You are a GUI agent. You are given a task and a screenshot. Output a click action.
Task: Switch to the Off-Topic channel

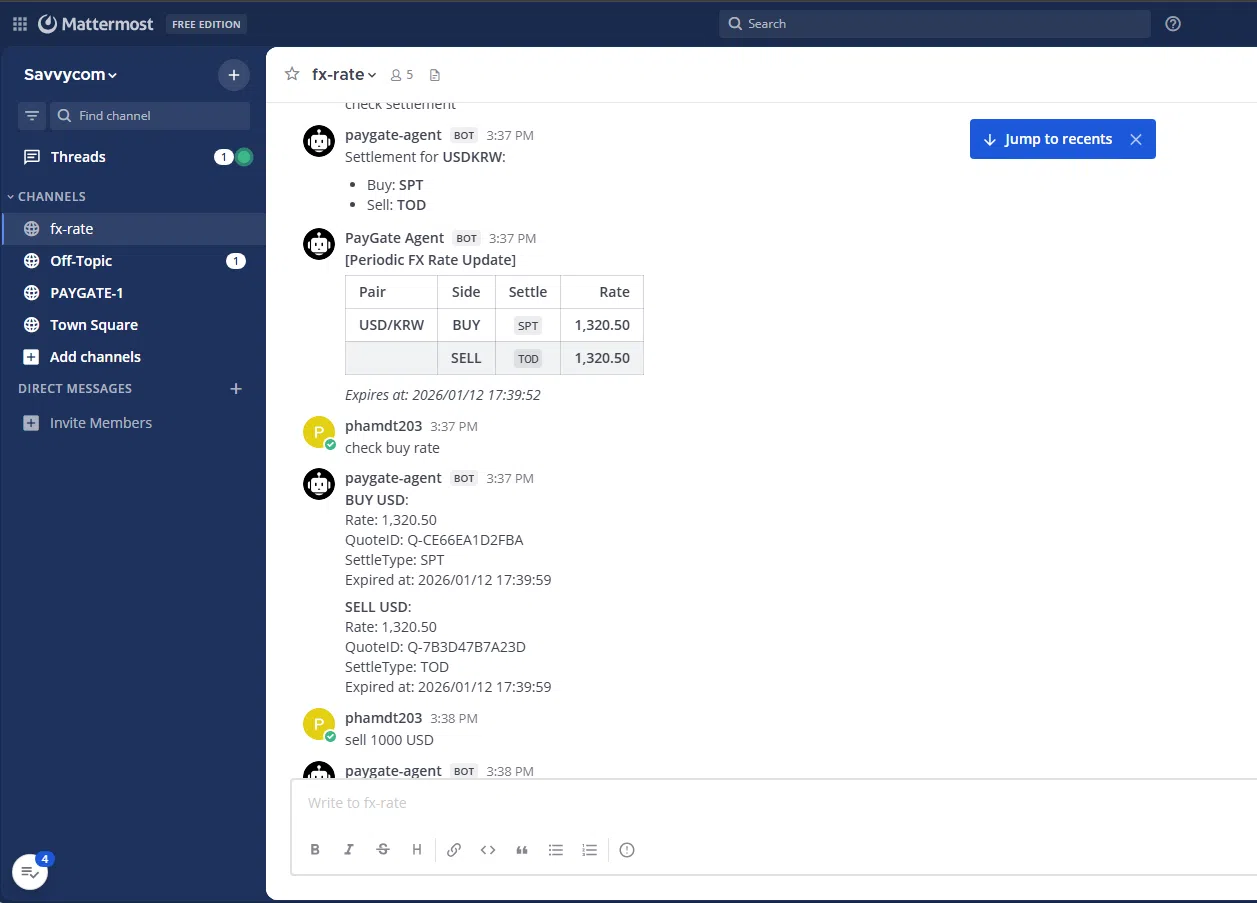click(133, 261)
